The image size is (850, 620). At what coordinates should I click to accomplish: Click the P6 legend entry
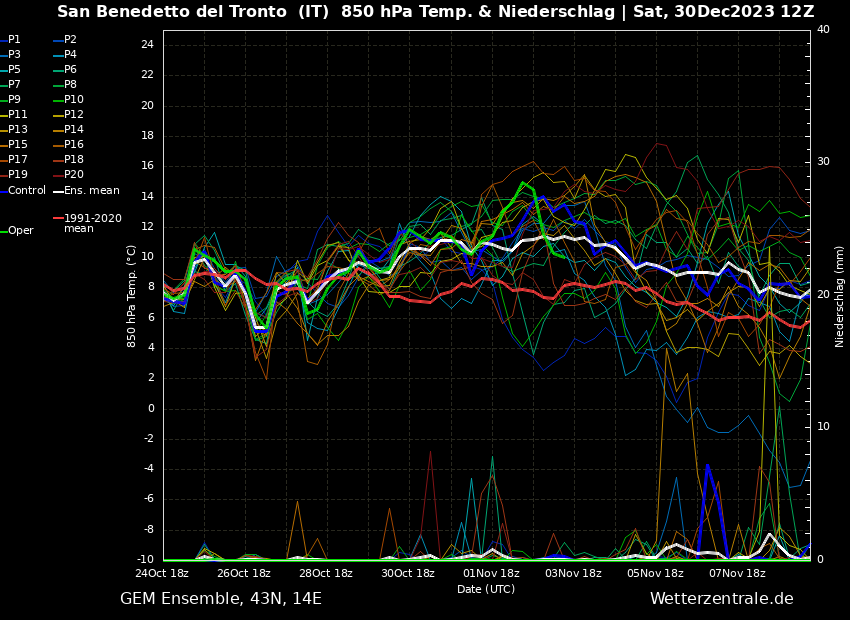point(70,70)
